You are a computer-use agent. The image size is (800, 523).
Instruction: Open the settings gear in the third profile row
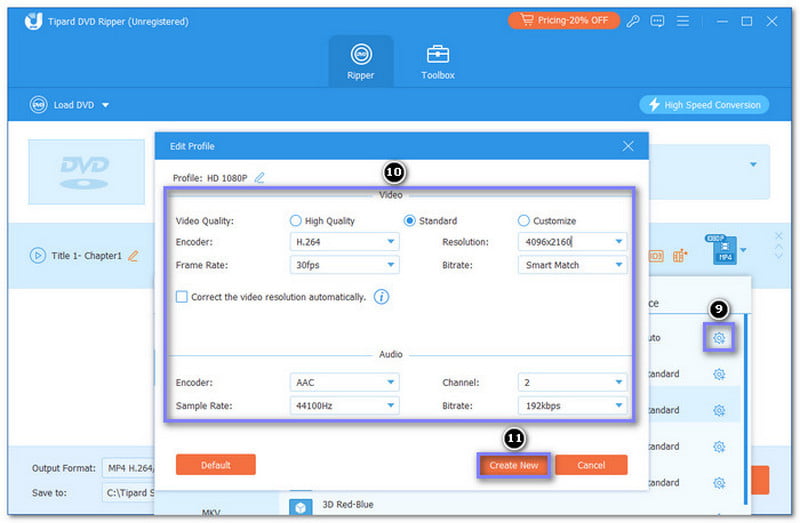point(719,410)
